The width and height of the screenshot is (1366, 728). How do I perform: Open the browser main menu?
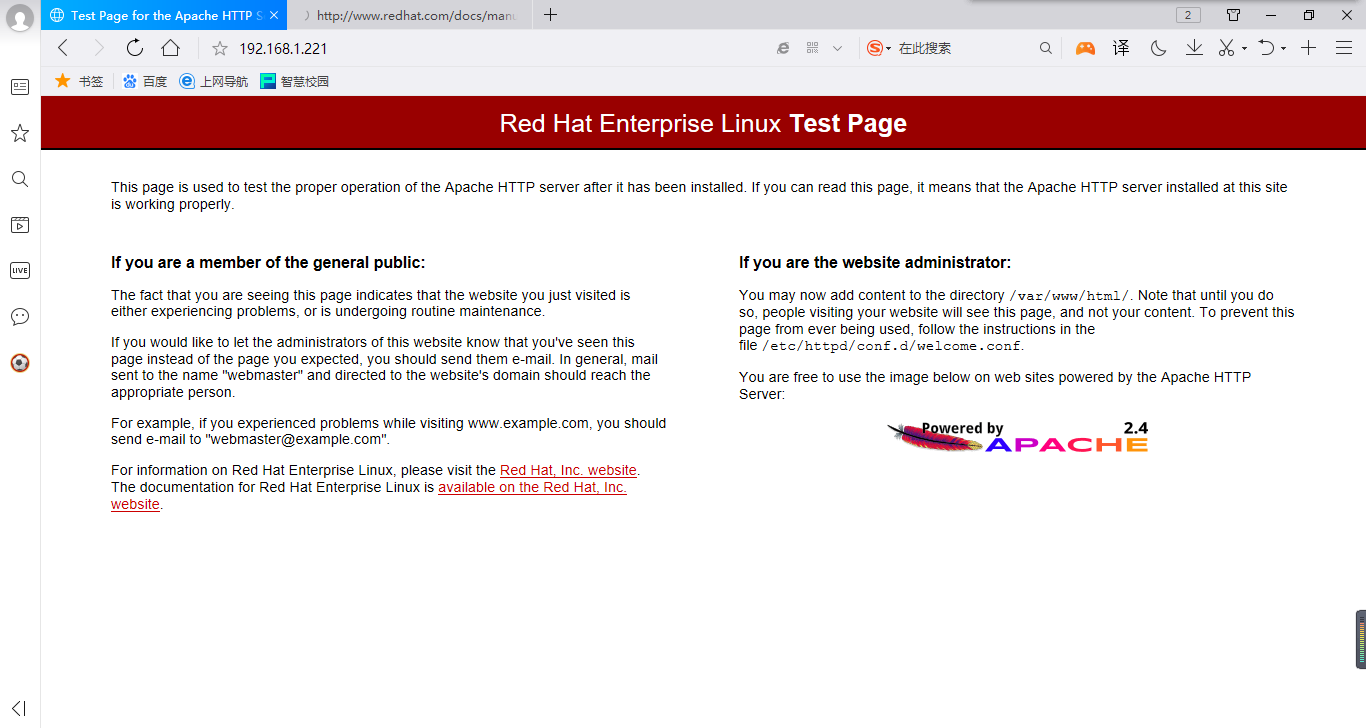pos(1344,48)
